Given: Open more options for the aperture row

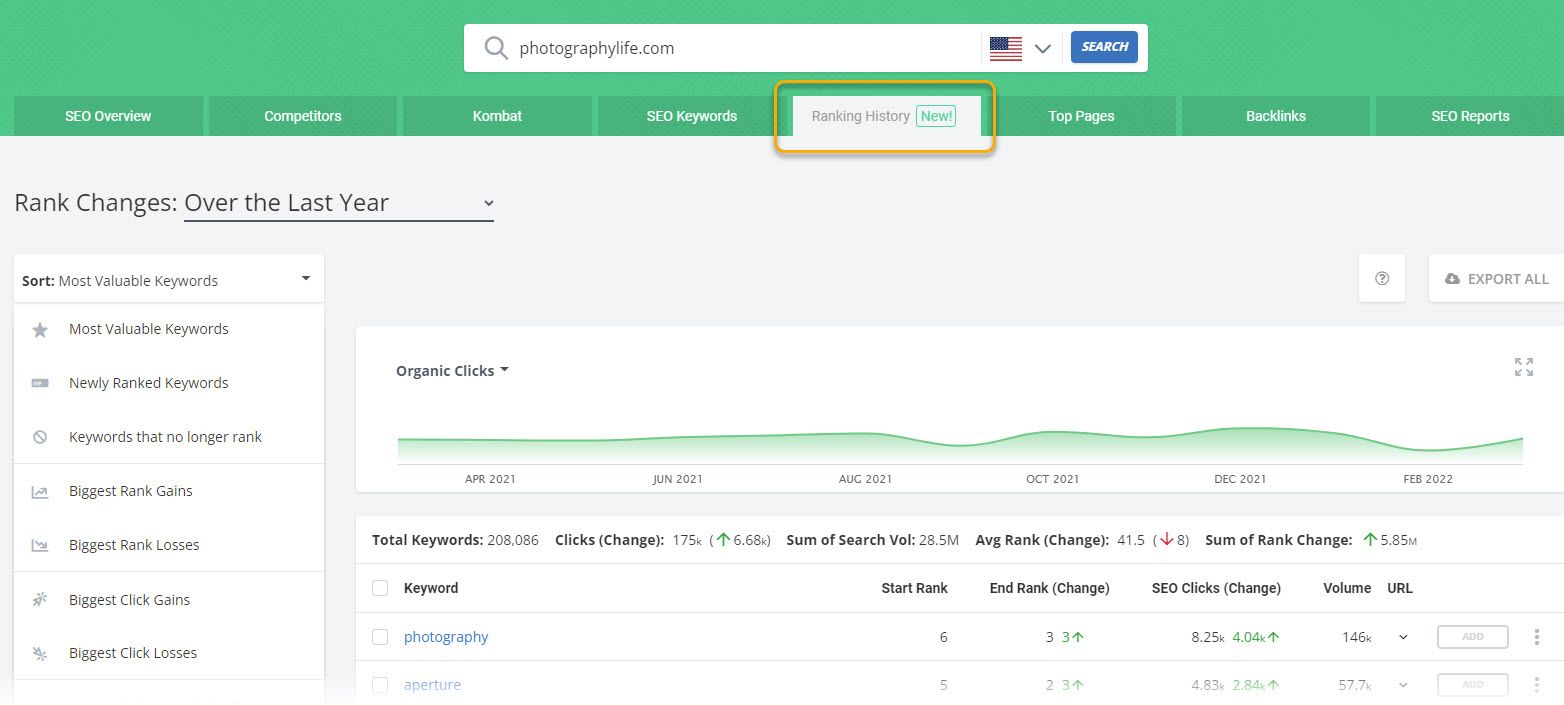Looking at the screenshot, I should pos(1536,685).
